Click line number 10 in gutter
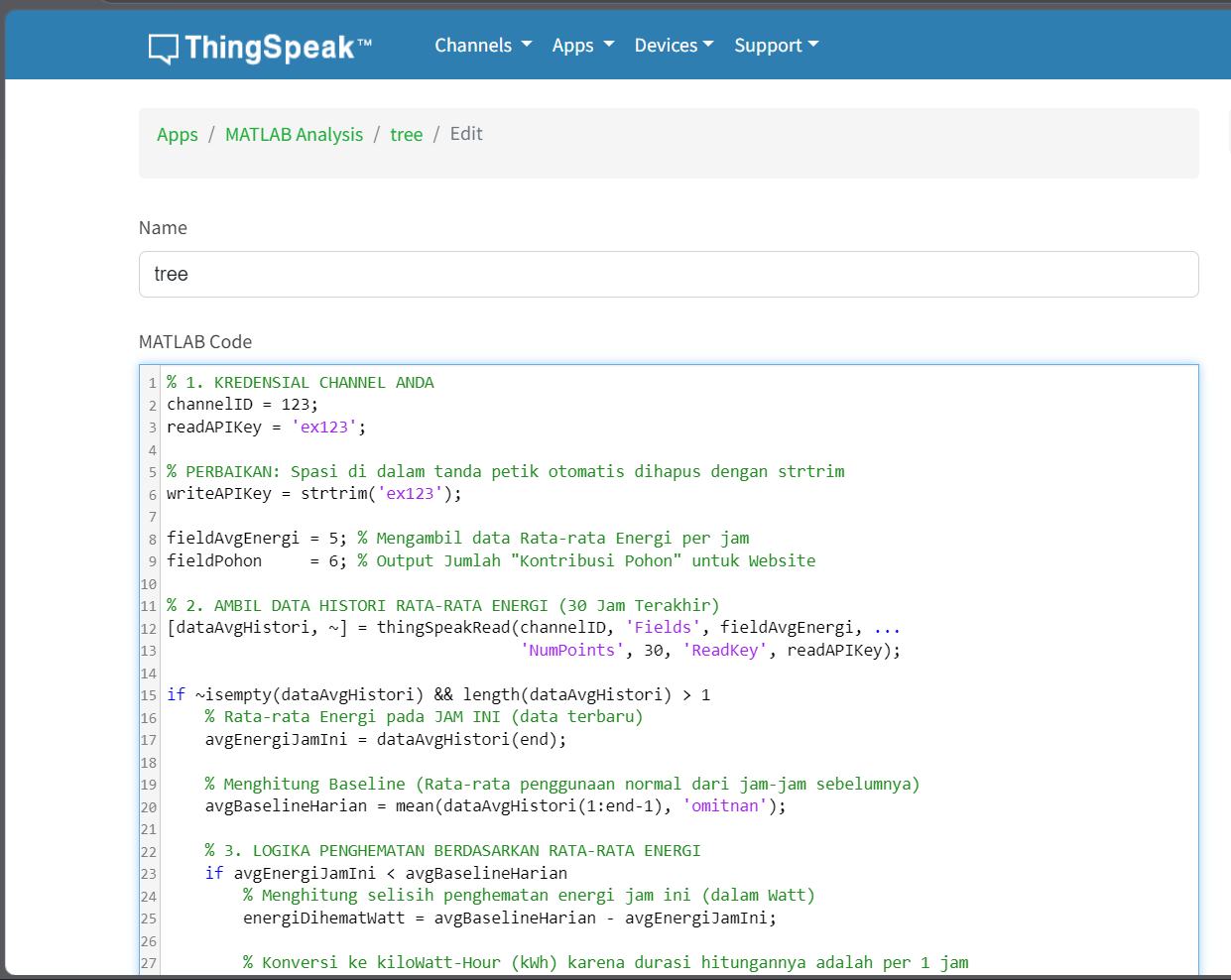1231x980 pixels. [149, 584]
